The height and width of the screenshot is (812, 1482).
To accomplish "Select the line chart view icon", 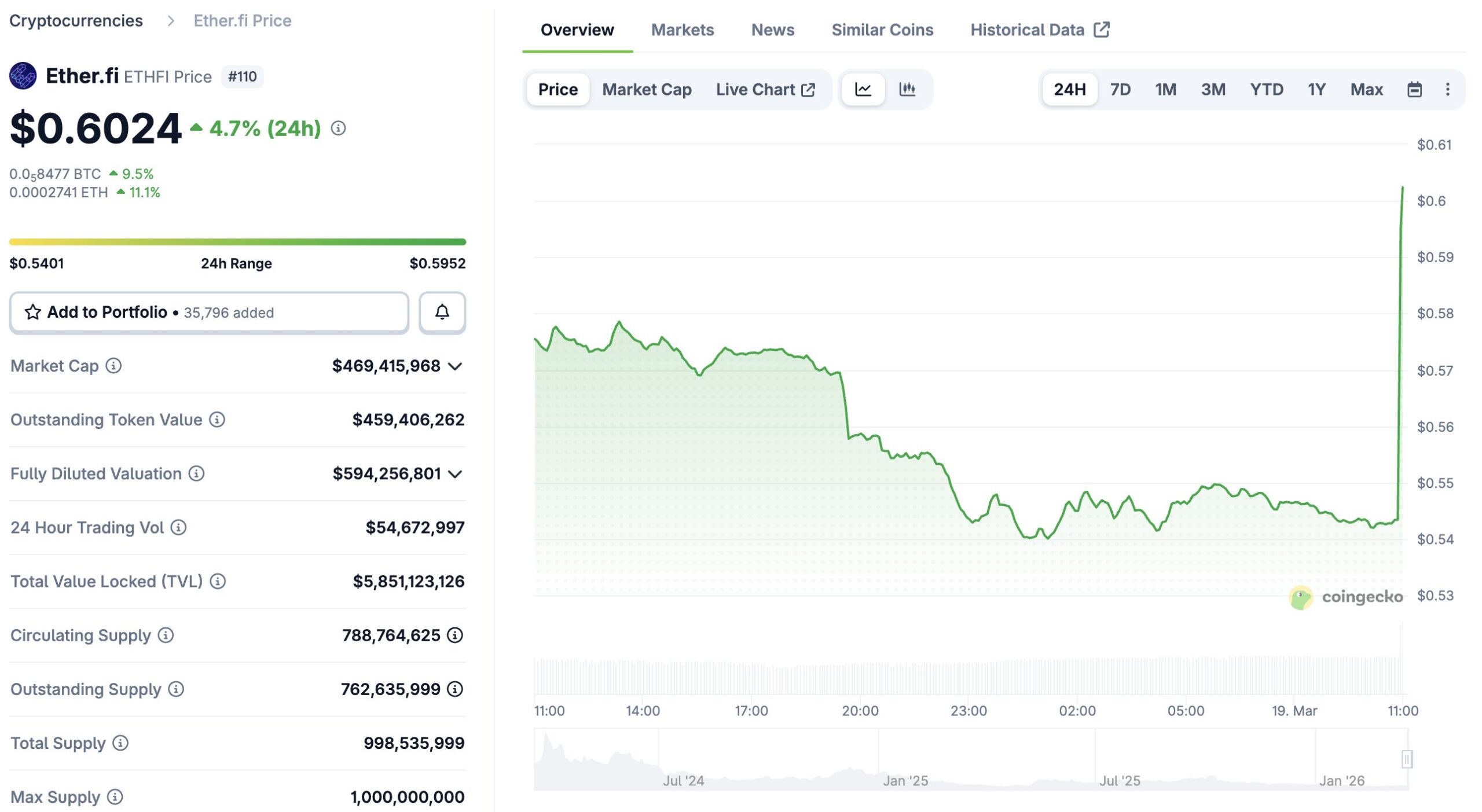I will pos(863,90).
